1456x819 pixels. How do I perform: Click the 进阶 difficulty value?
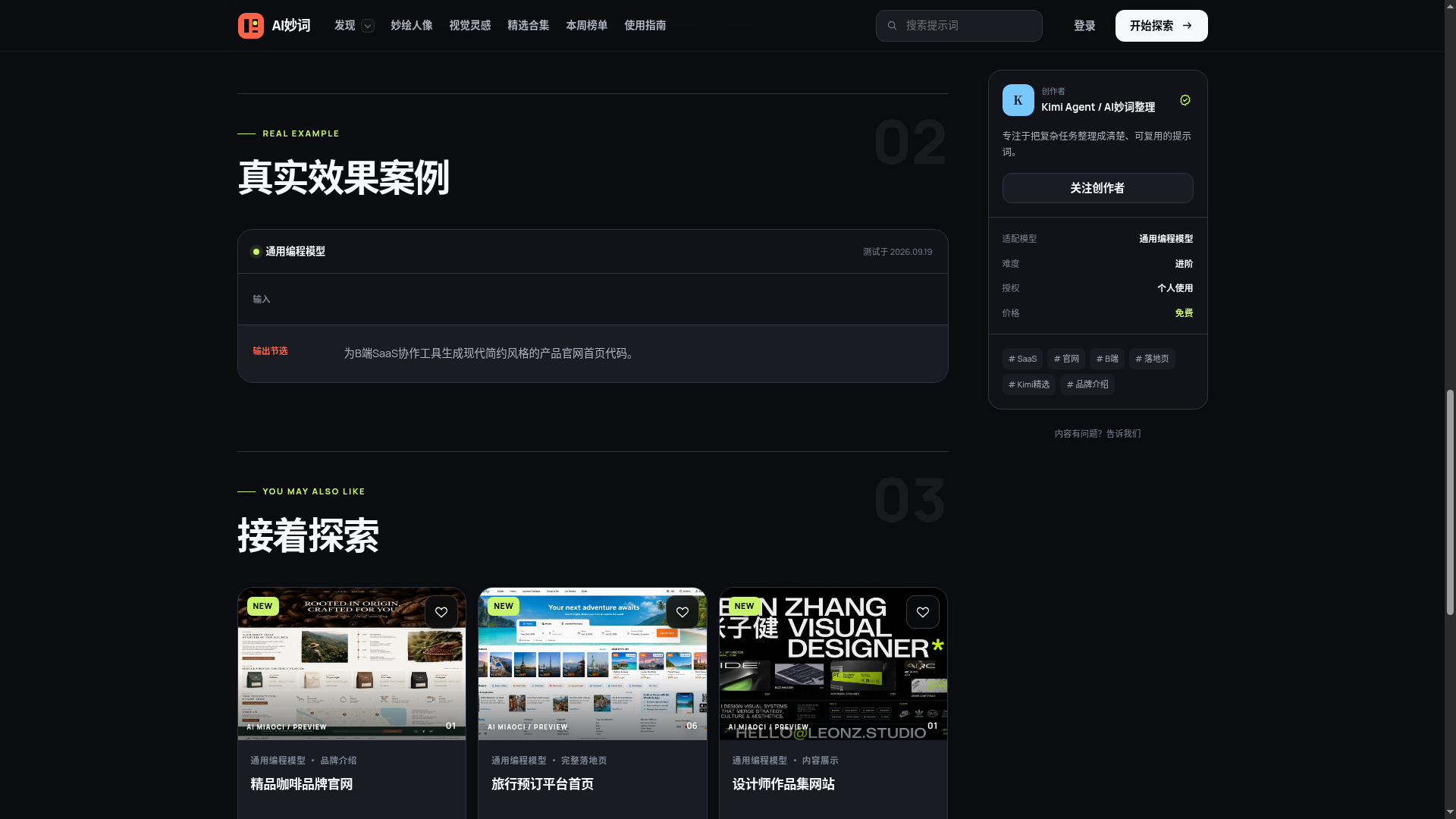[x=1184, y=264]
